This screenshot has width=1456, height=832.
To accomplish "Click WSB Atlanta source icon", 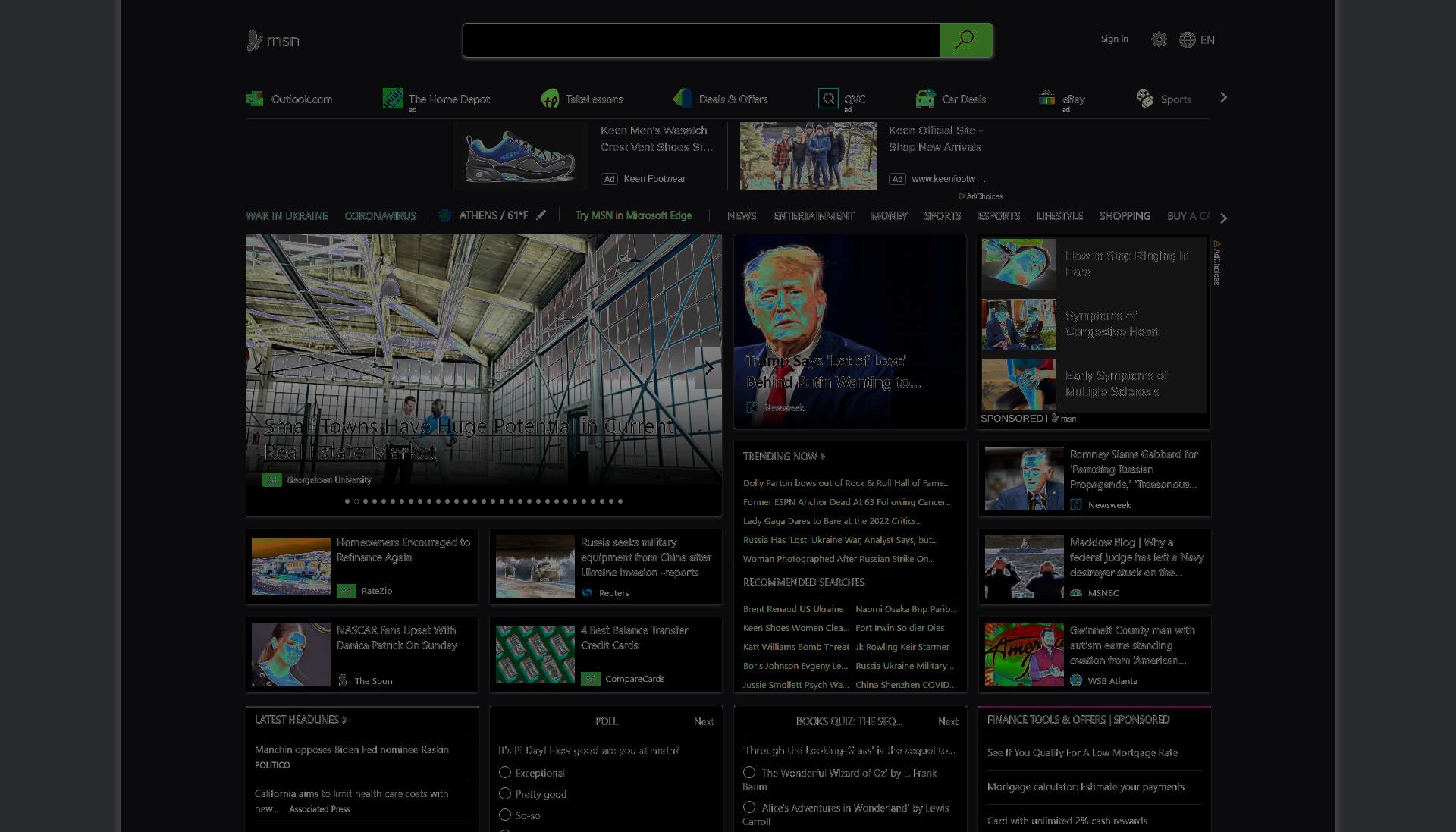I will pyautogui.click(x=1076, y=680).
